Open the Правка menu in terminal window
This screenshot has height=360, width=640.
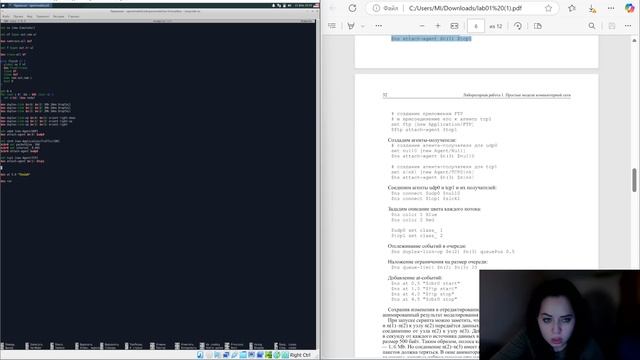click(18, 16)
